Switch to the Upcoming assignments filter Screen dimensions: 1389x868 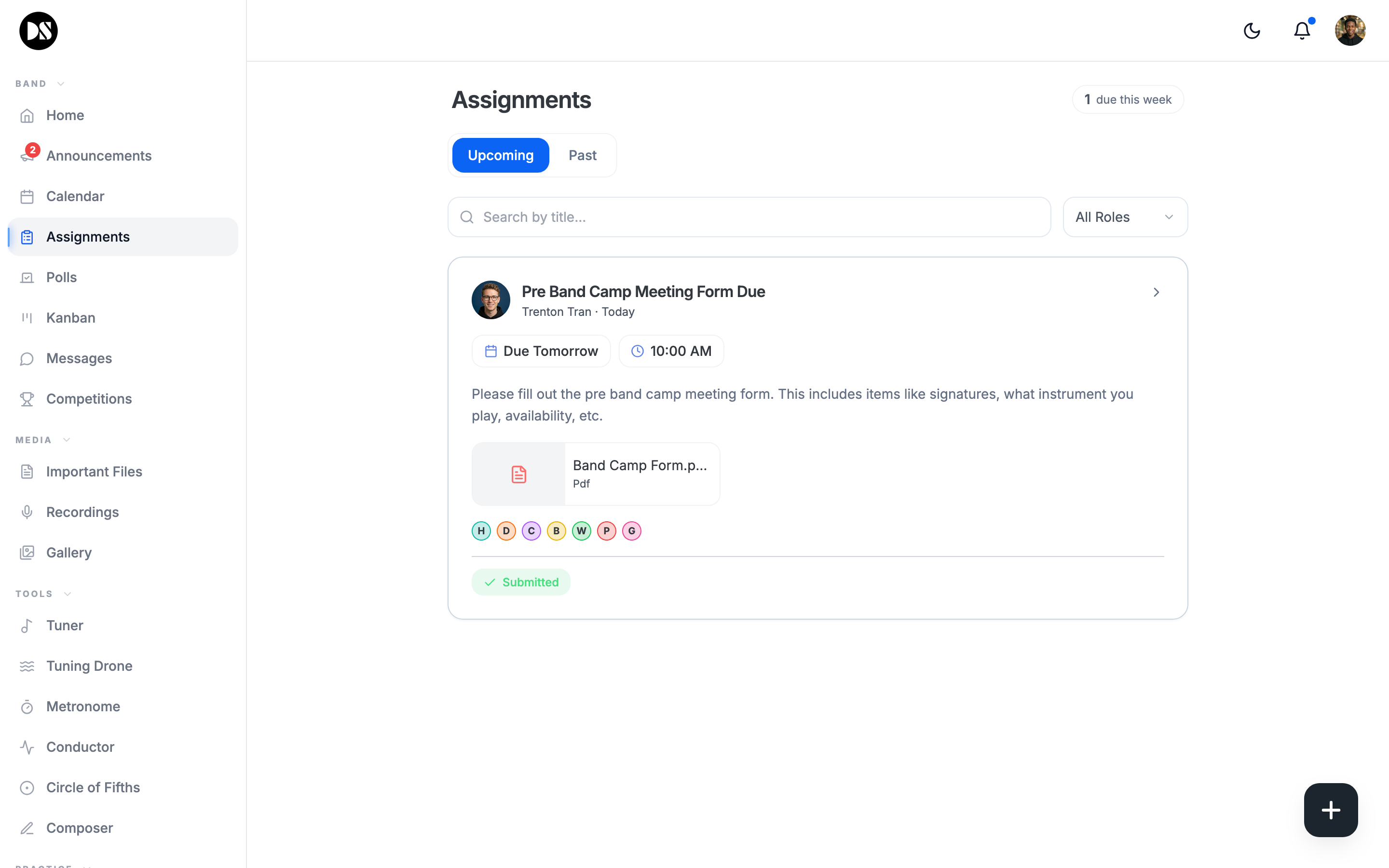[500, 155]
